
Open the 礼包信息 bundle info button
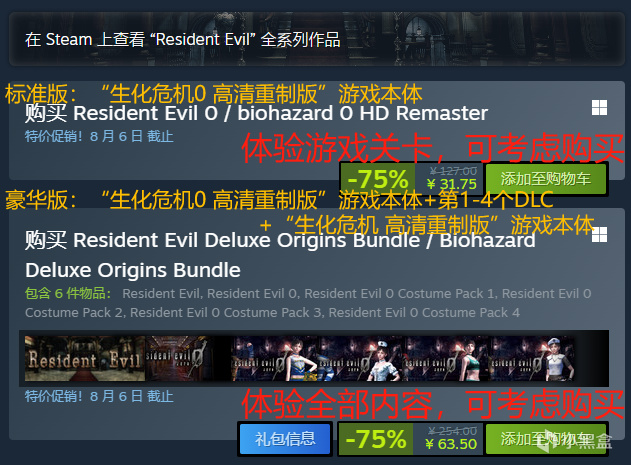coord(285,439)
